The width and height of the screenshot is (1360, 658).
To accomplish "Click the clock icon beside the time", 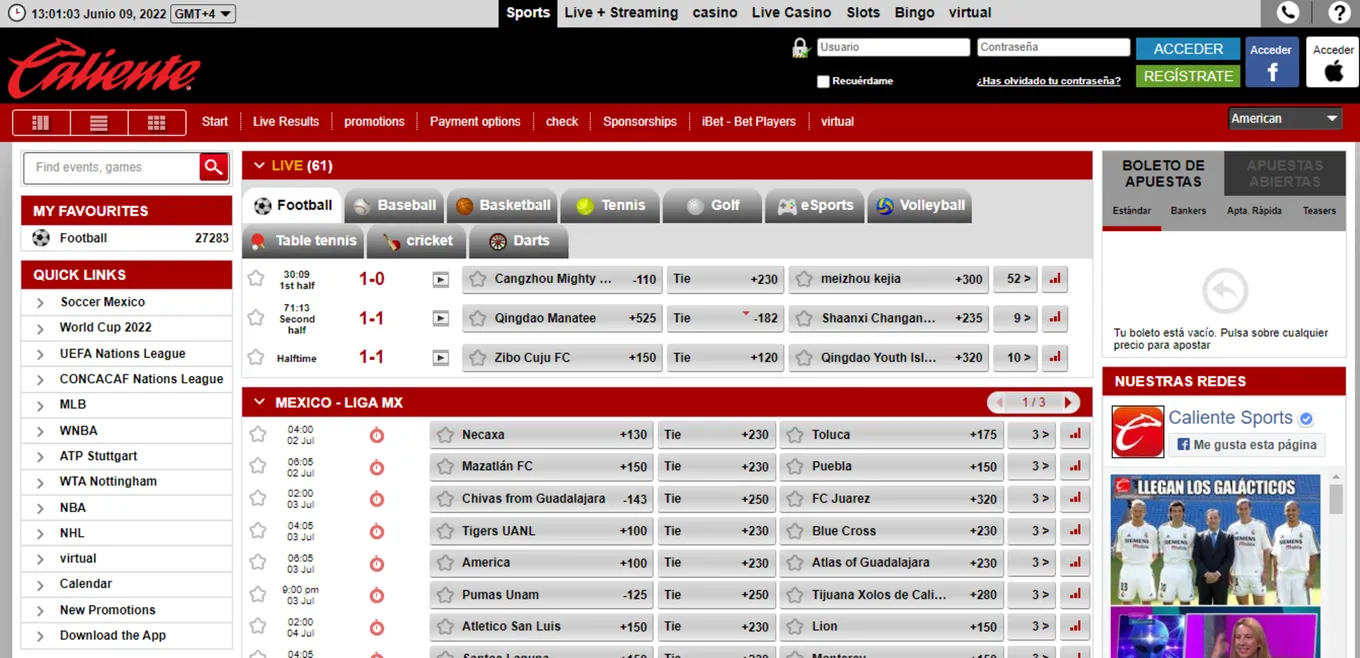I will 16,14.
